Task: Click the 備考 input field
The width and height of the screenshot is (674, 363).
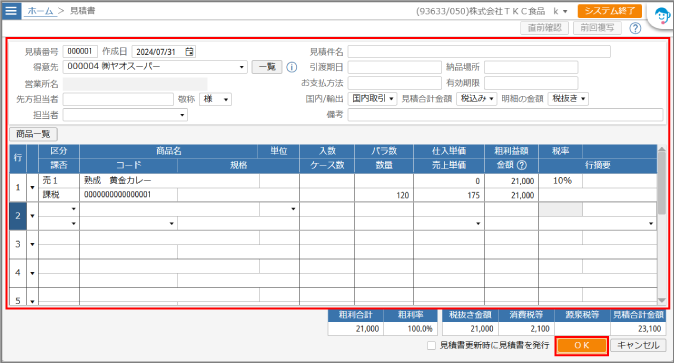Action: coord(506,115)
